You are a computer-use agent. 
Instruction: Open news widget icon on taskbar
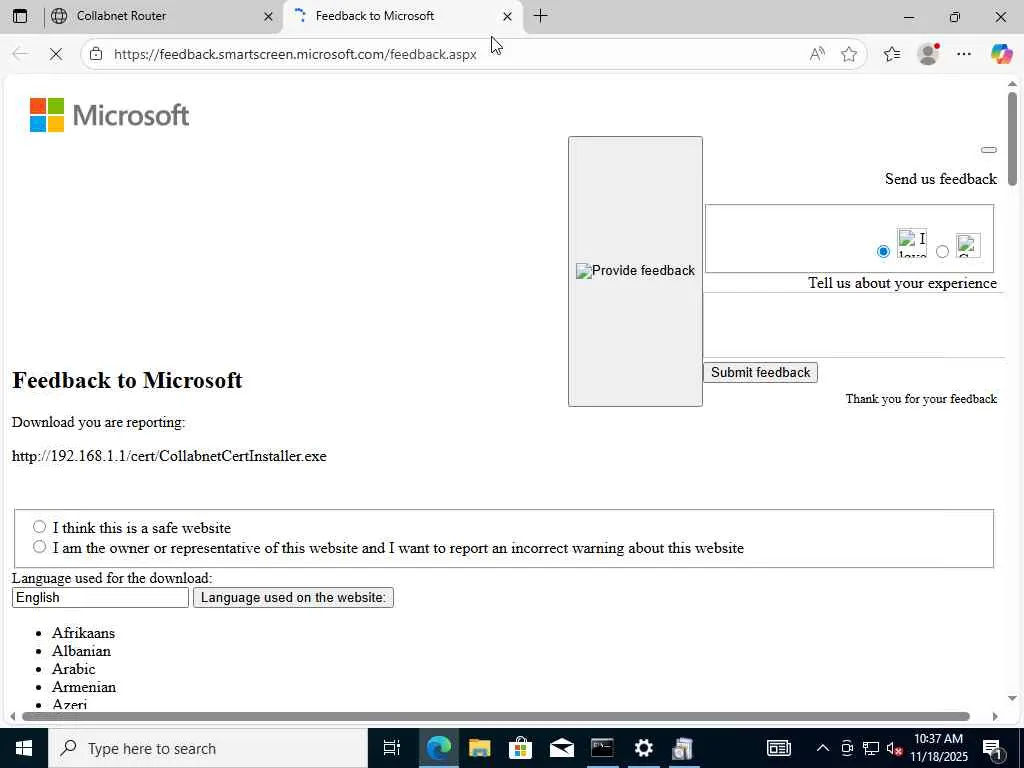tap(778, 748)
